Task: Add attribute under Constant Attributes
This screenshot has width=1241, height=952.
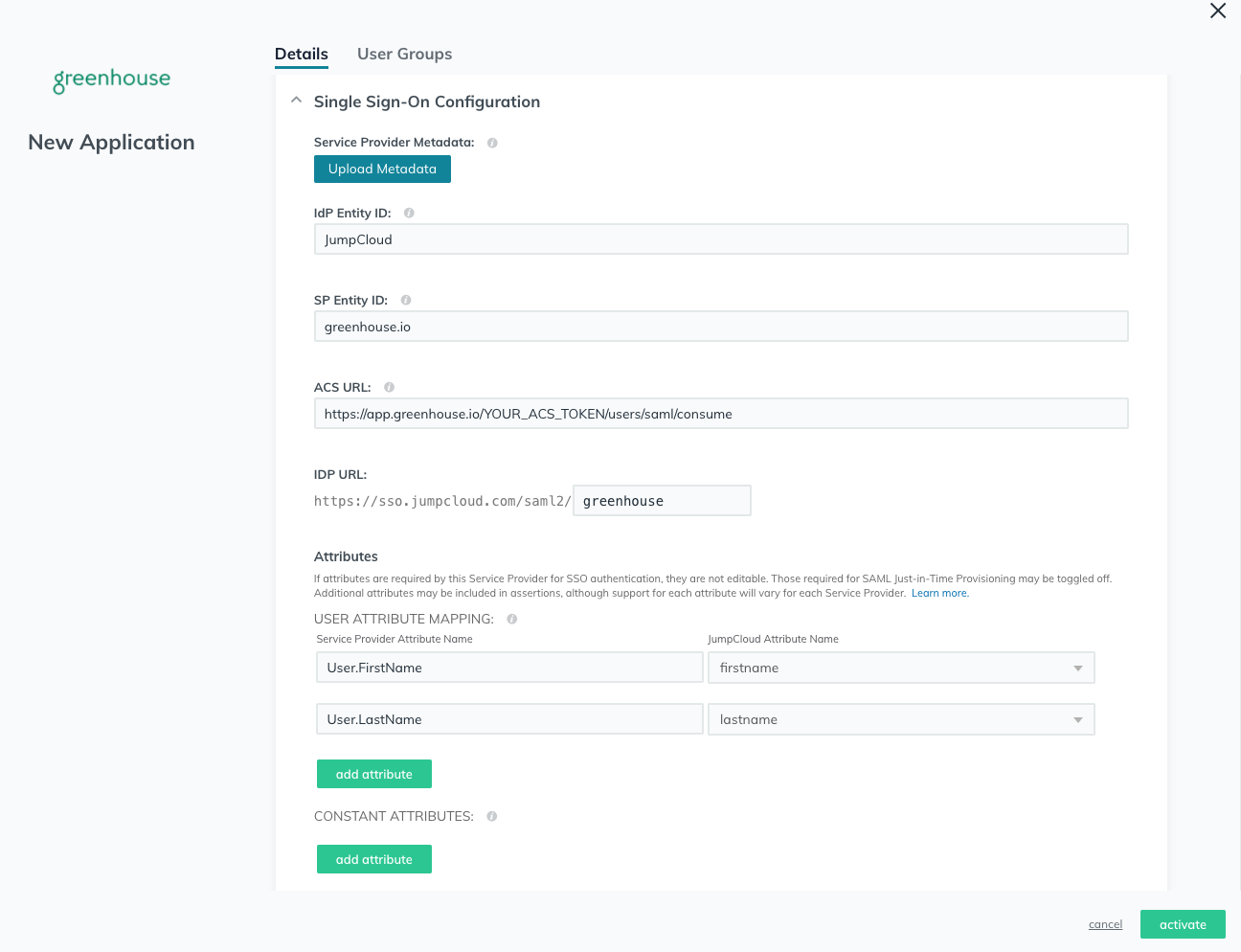Action: pos(374,859)
